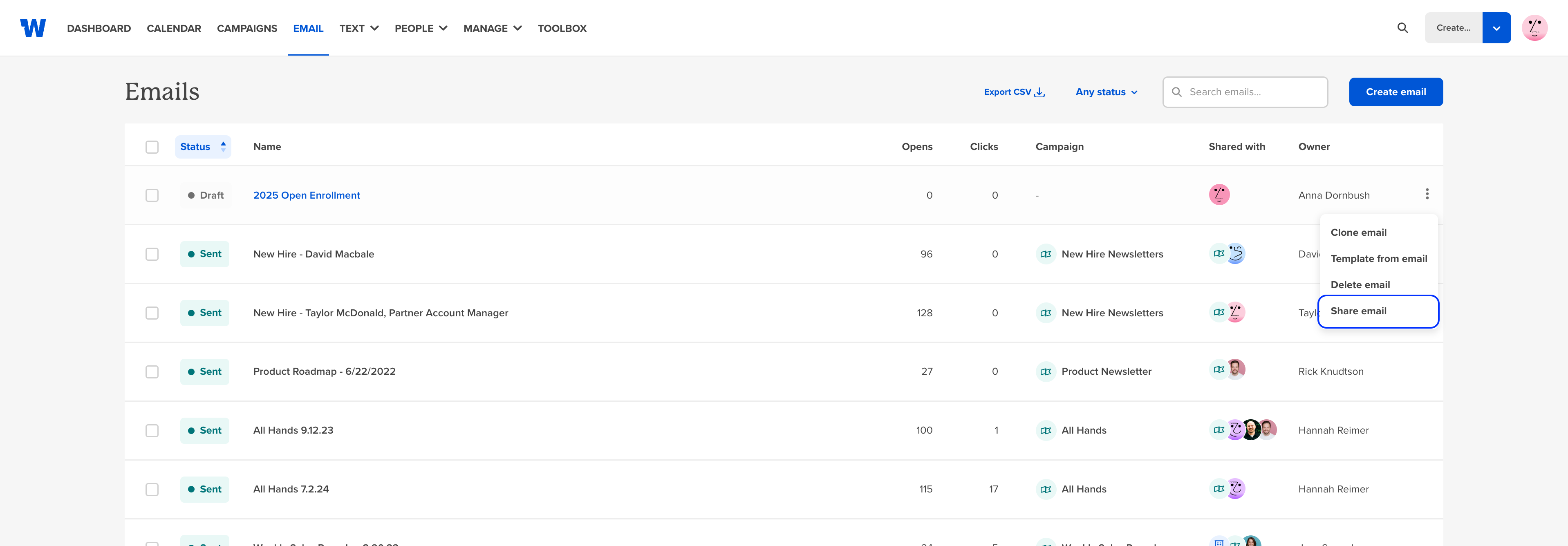Click All Hands 9.12.23 email name
1568x546 pixels.
[293, 430]
